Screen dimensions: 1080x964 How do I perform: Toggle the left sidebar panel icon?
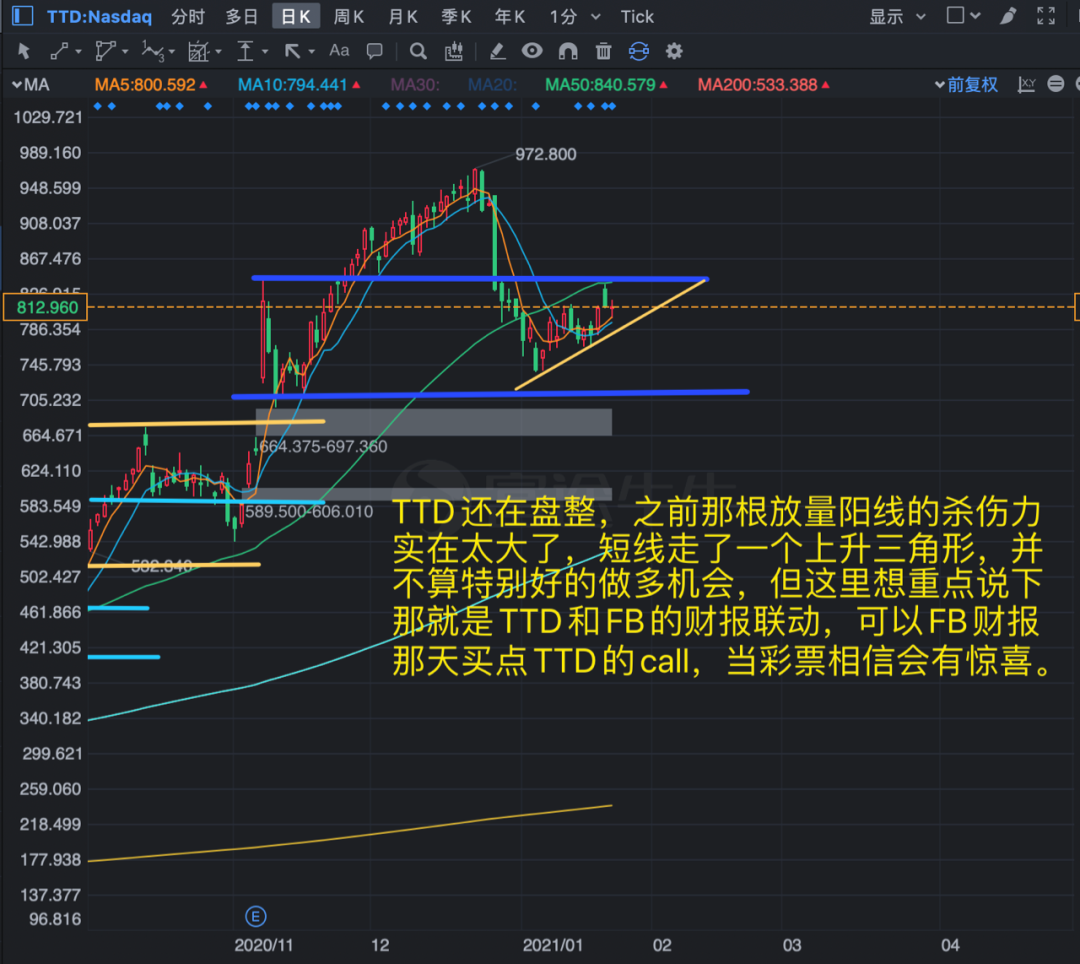click(x=23, y=15)
